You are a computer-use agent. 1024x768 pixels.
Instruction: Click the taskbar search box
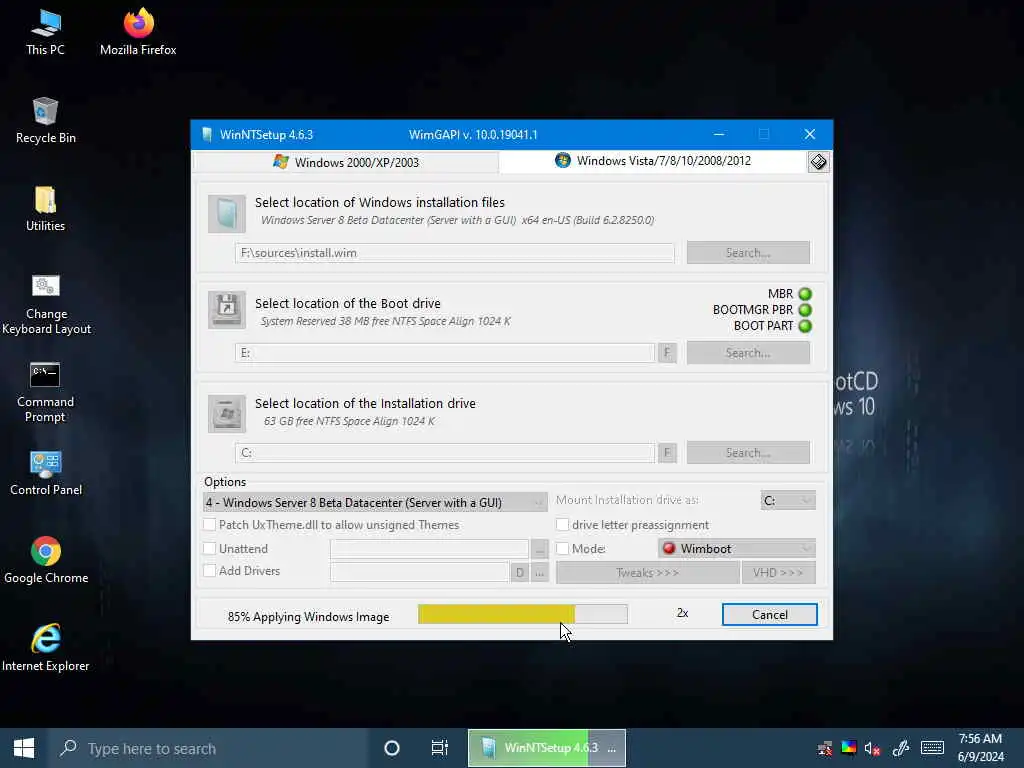pos(208,748)
